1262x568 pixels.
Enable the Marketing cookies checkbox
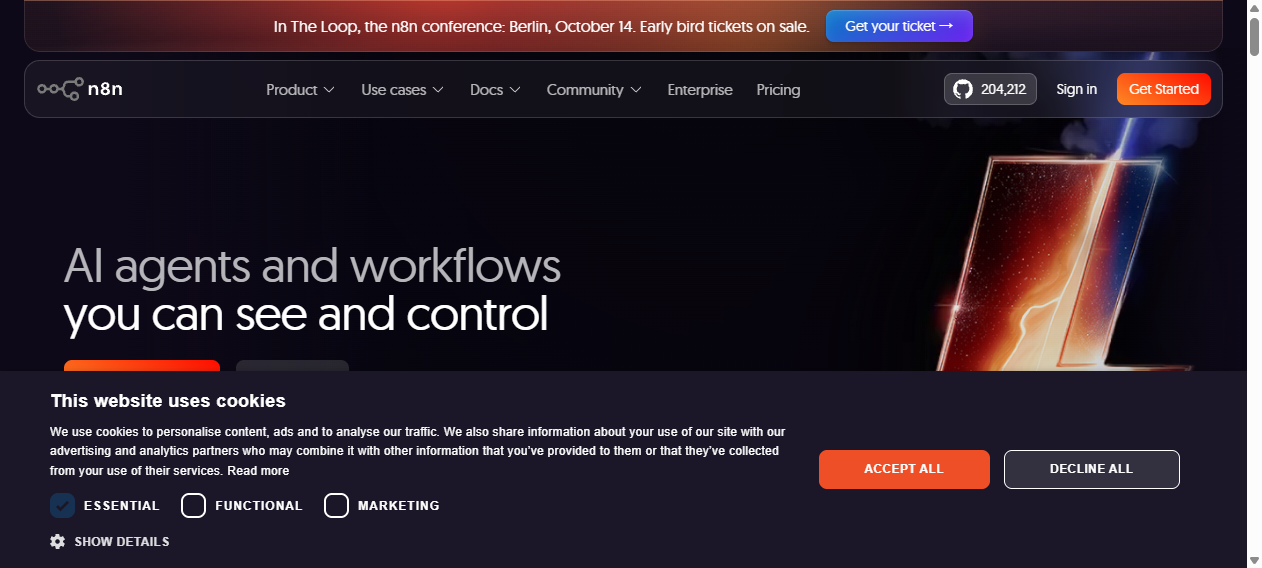pos(336,506)
